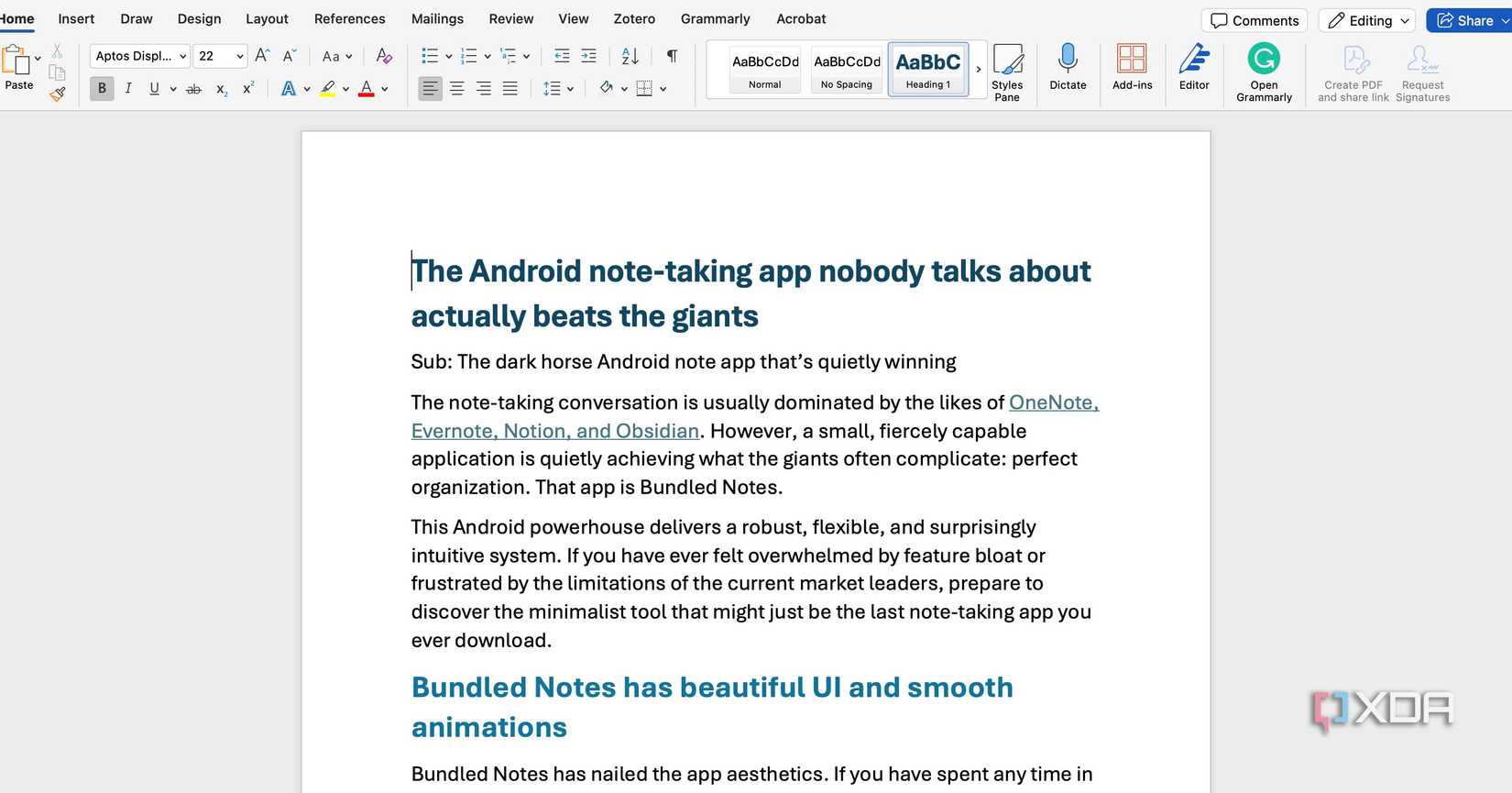Apply the red font color swatch
The width and height of the screenshot is (1512, 793).
click(367, 89)
